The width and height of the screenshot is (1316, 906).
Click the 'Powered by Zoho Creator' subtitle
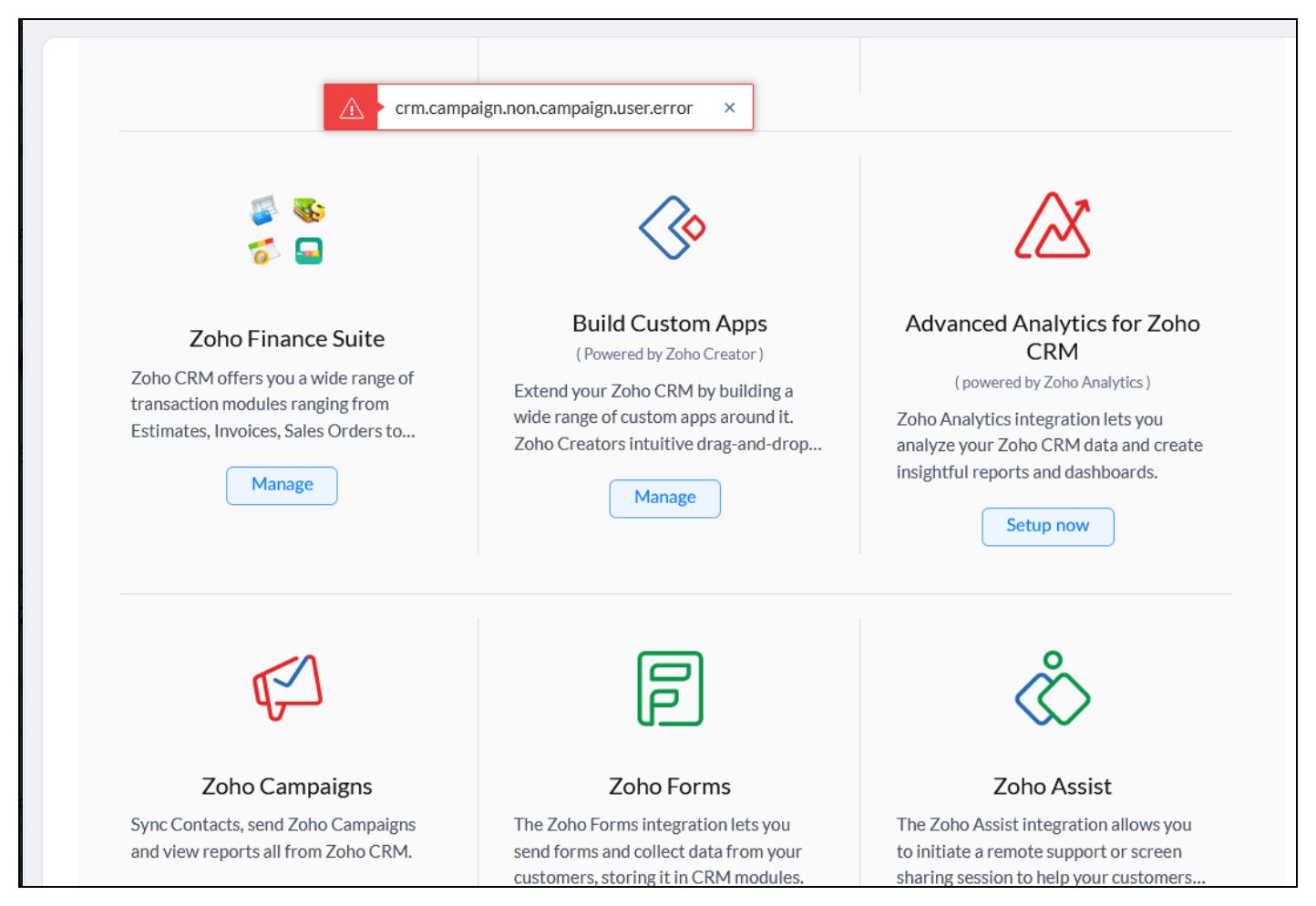tap(670, 355)
